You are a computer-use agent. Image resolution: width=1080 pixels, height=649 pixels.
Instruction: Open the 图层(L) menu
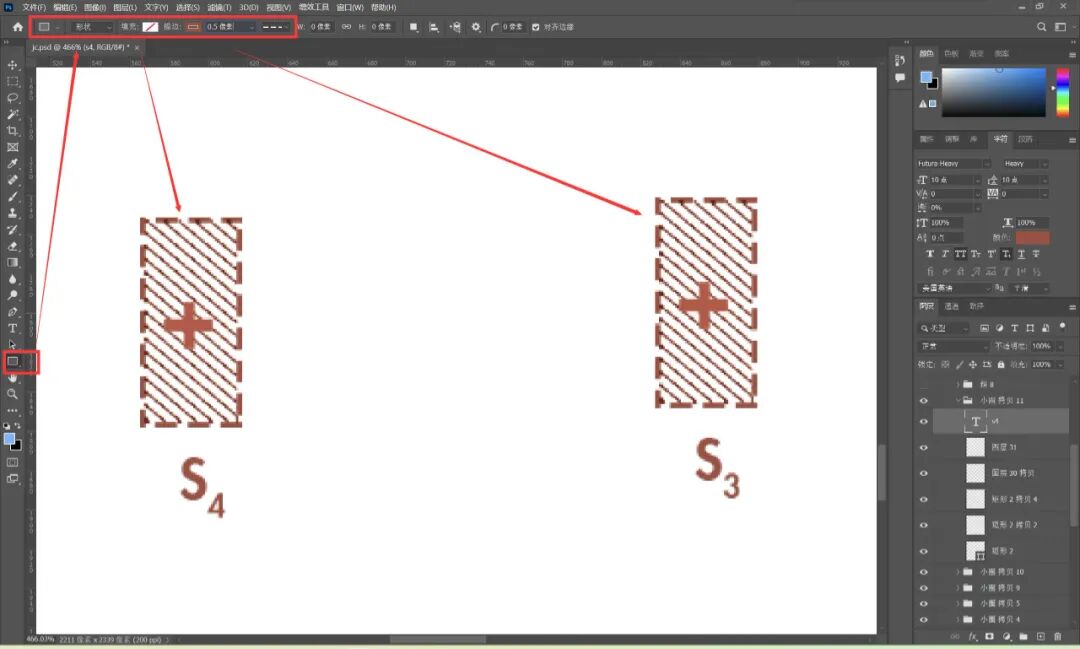click(x=125, y=8)
